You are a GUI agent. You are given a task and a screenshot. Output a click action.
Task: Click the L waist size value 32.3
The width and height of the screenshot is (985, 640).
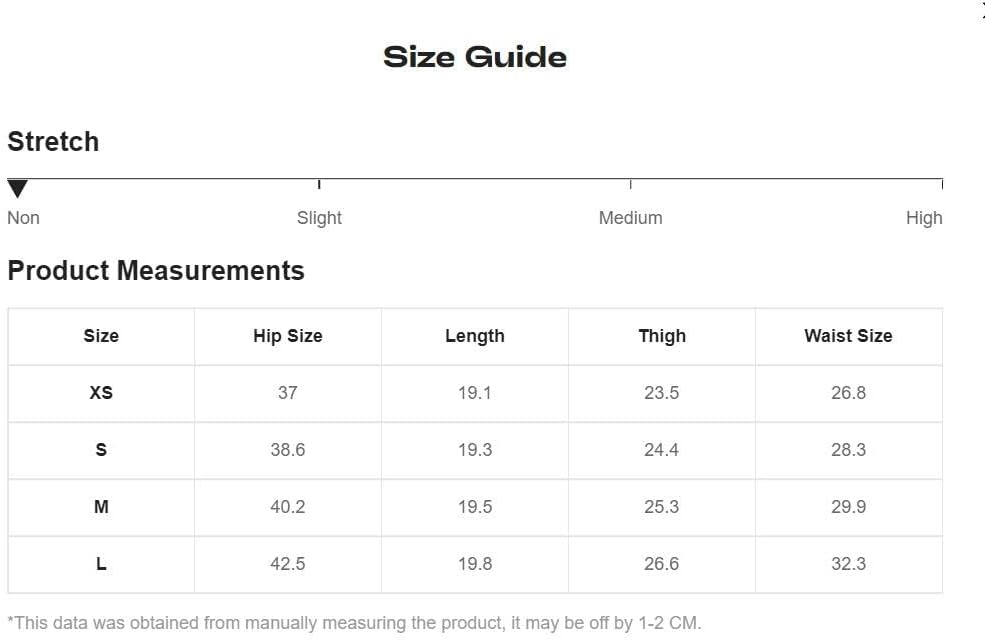click(x=849, y=564)
